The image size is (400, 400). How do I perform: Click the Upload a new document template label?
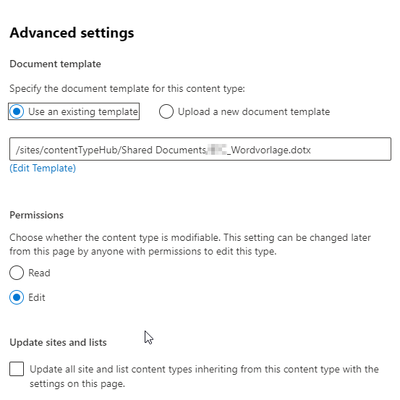[254, 111]
